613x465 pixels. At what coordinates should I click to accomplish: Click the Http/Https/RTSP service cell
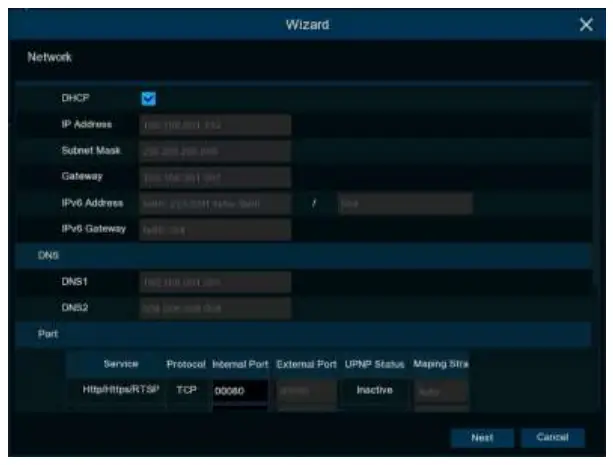coord(121,390)
